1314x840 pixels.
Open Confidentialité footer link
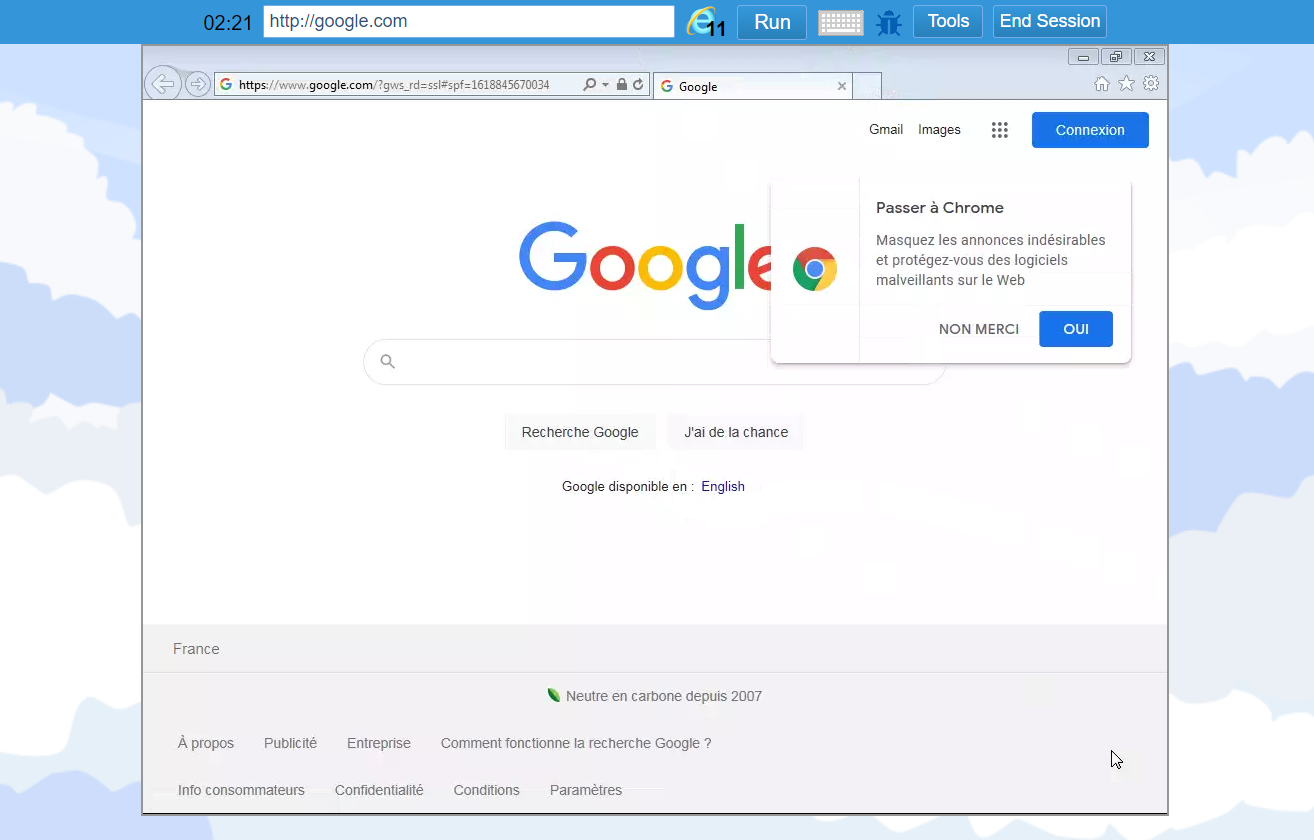[379, 790]
